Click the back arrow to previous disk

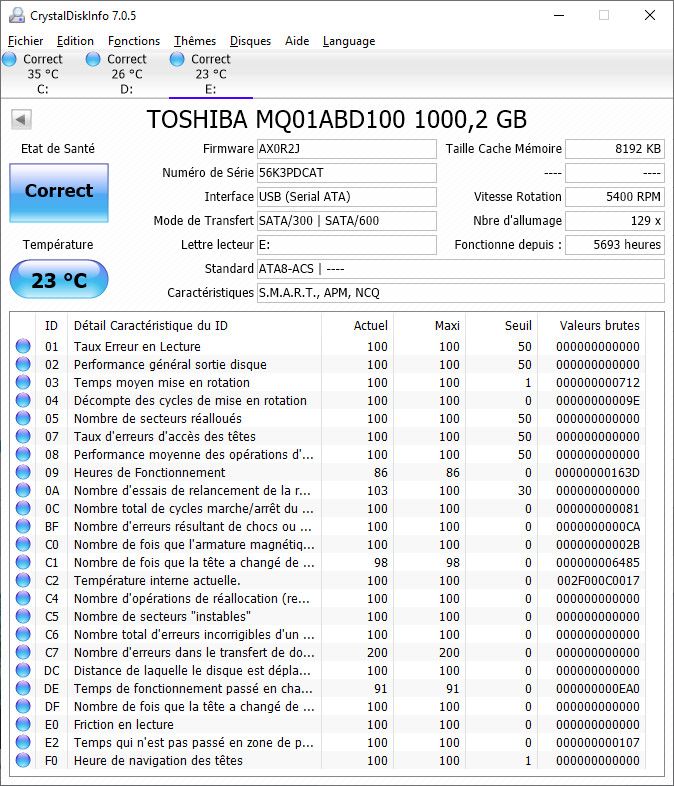[x=21, y=119]
